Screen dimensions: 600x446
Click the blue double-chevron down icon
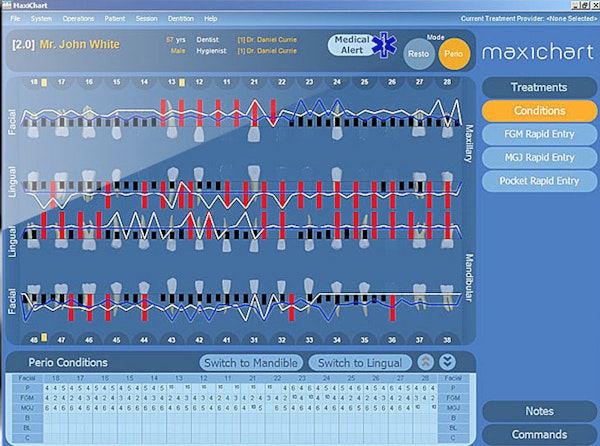point(447,362)
